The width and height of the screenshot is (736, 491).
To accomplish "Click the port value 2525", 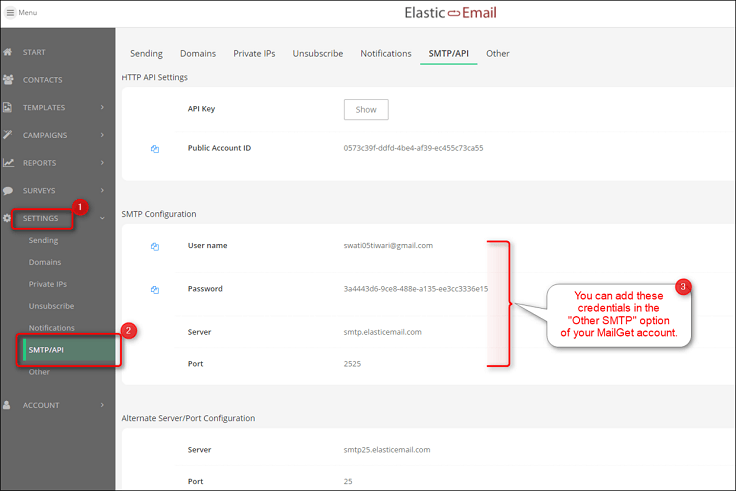I will (x=352, y=364).
